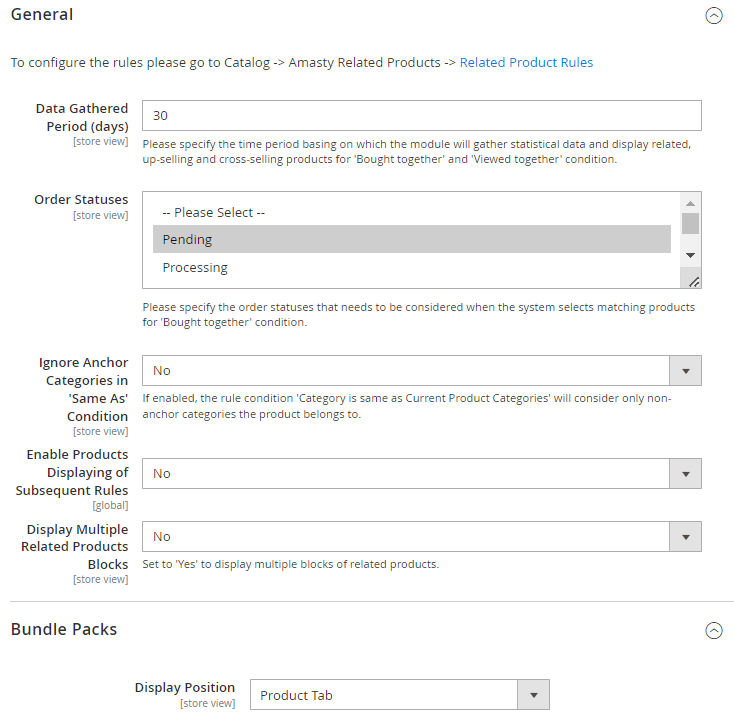Open Display Multiple Related Products Blocks dropdown
The width and height of the screenshot is (734, 716).
422,536
